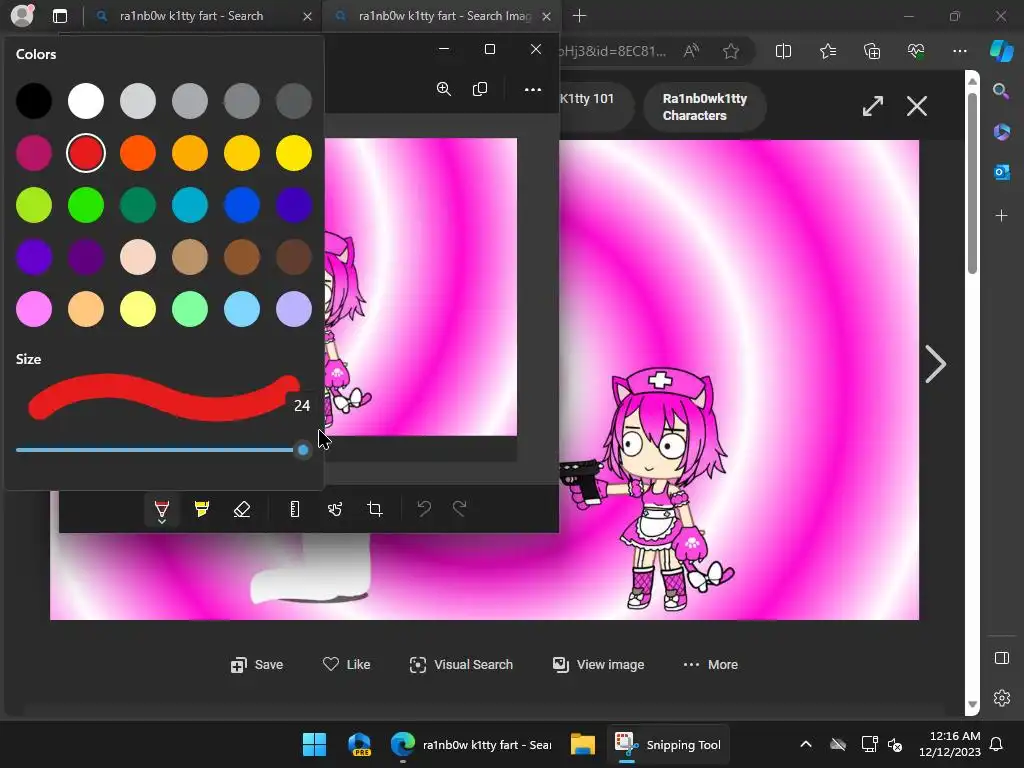Open the notifications bell in taskbar
The height and width of the screenshot is (768, 1024).
click(996, 744)
